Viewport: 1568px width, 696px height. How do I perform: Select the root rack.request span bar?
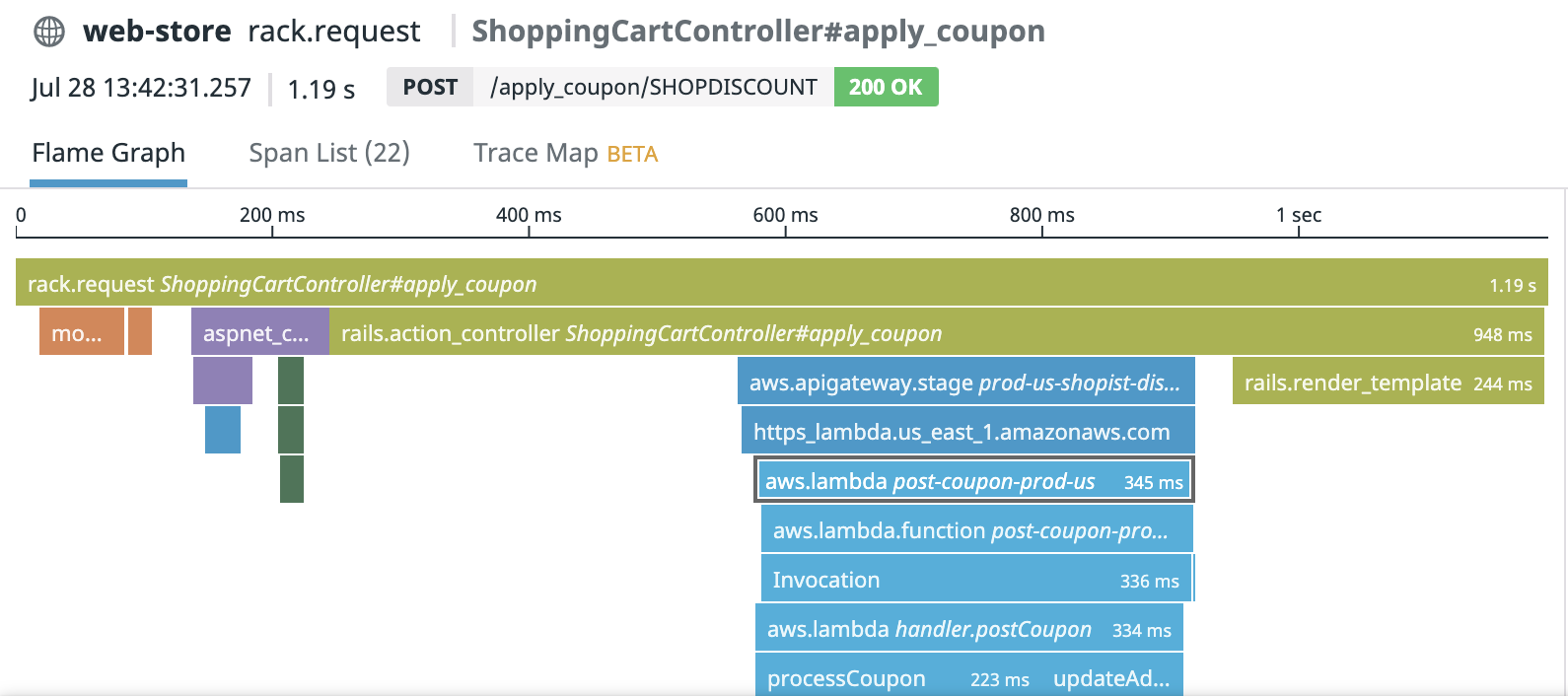[781, 283]
